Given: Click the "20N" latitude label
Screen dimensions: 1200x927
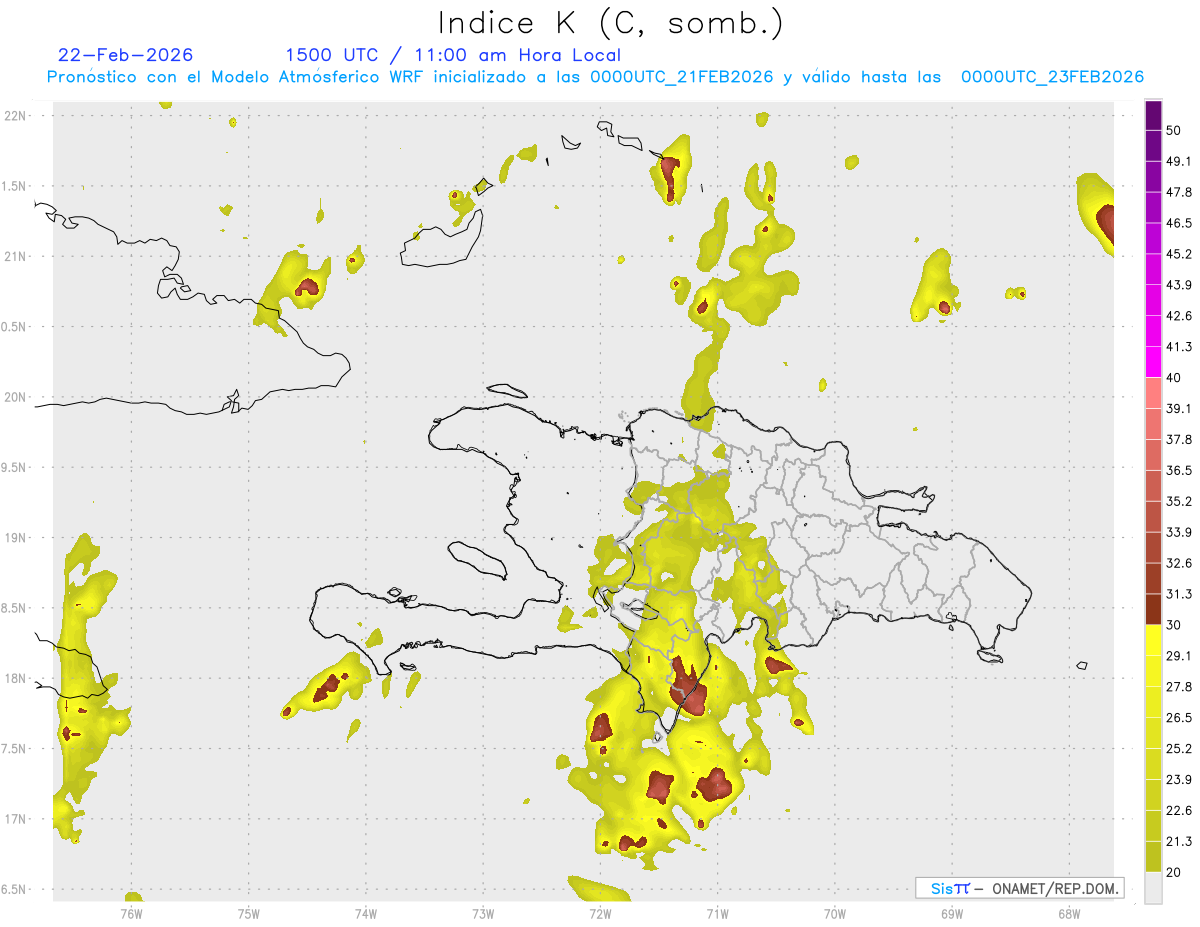Looking at the screenshot, I should click(x=15, y=397).
